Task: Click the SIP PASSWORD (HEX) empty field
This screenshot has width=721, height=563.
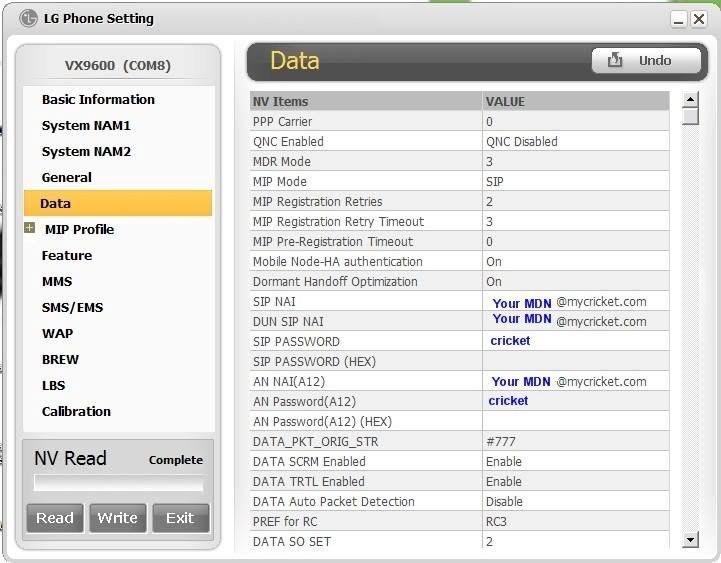Action: (576, 361)
